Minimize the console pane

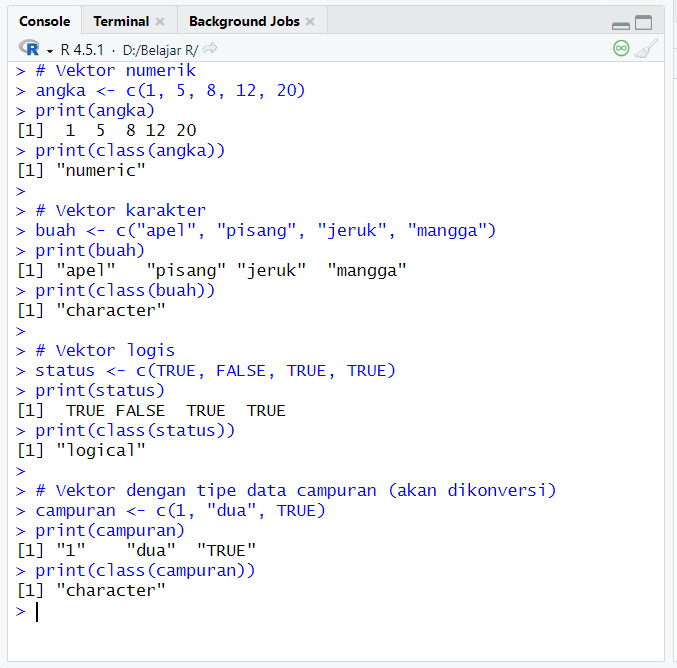click(621, 23)
